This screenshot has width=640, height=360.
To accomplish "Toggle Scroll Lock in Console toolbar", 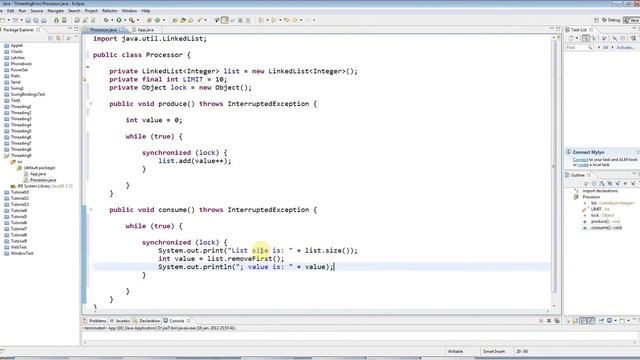I will pyautogui.click(x=574, y=321).
